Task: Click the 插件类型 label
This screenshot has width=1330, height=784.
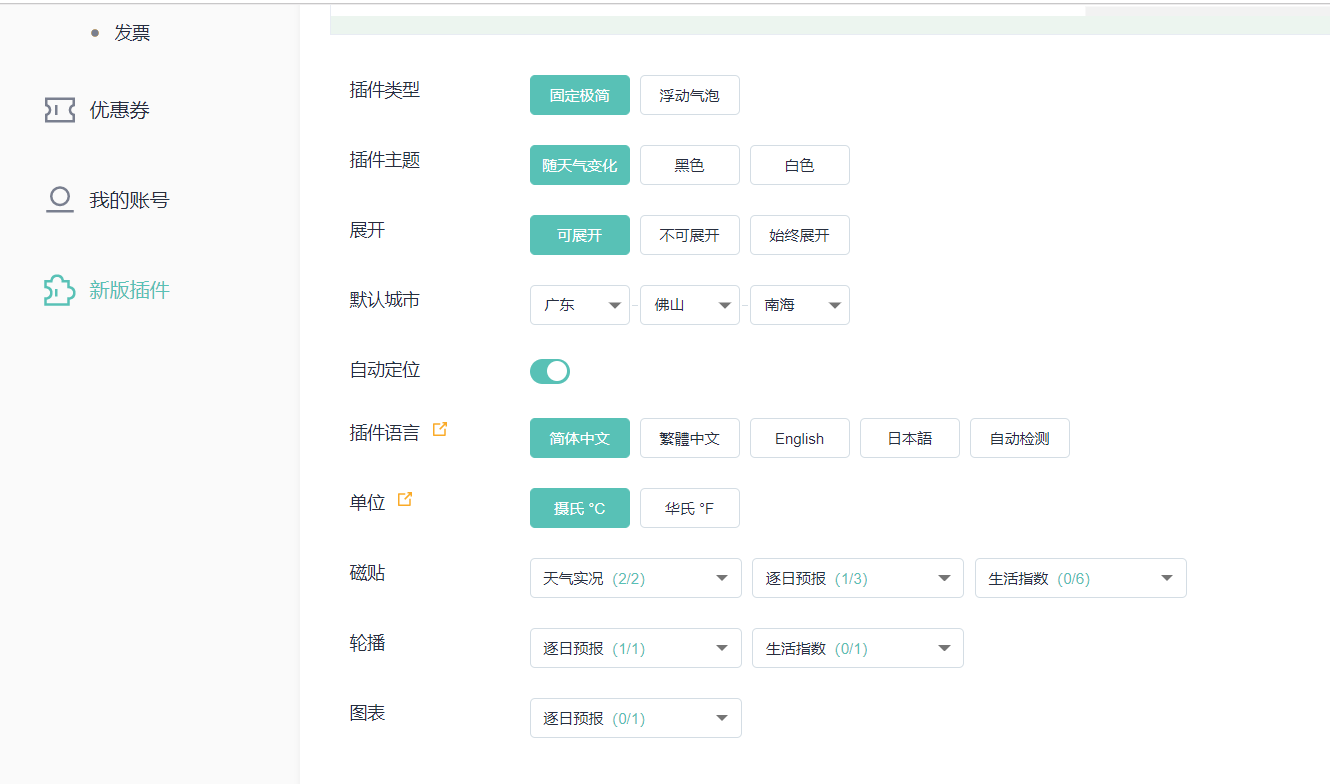Action: (385, 90)
